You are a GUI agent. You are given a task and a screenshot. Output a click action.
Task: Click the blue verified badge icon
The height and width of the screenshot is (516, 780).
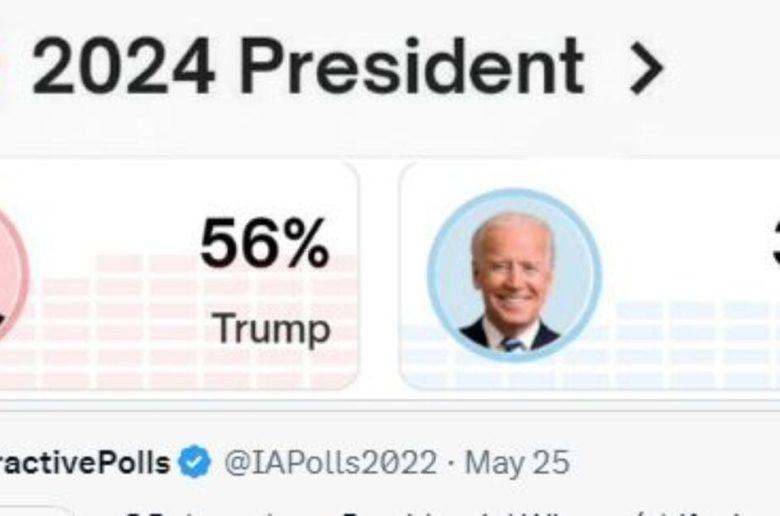[x=195, y=463]
